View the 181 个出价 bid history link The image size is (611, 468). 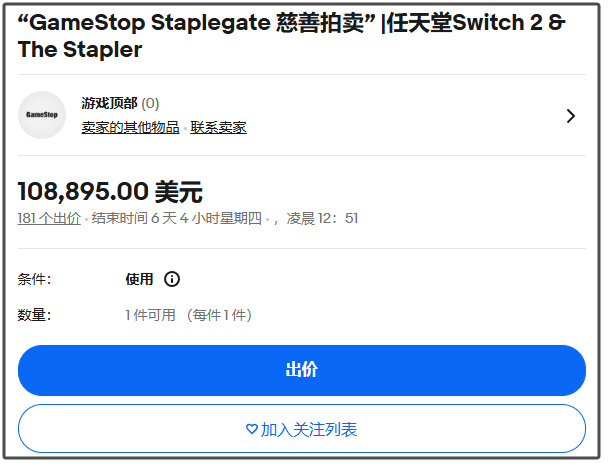[x=49, y=218]
